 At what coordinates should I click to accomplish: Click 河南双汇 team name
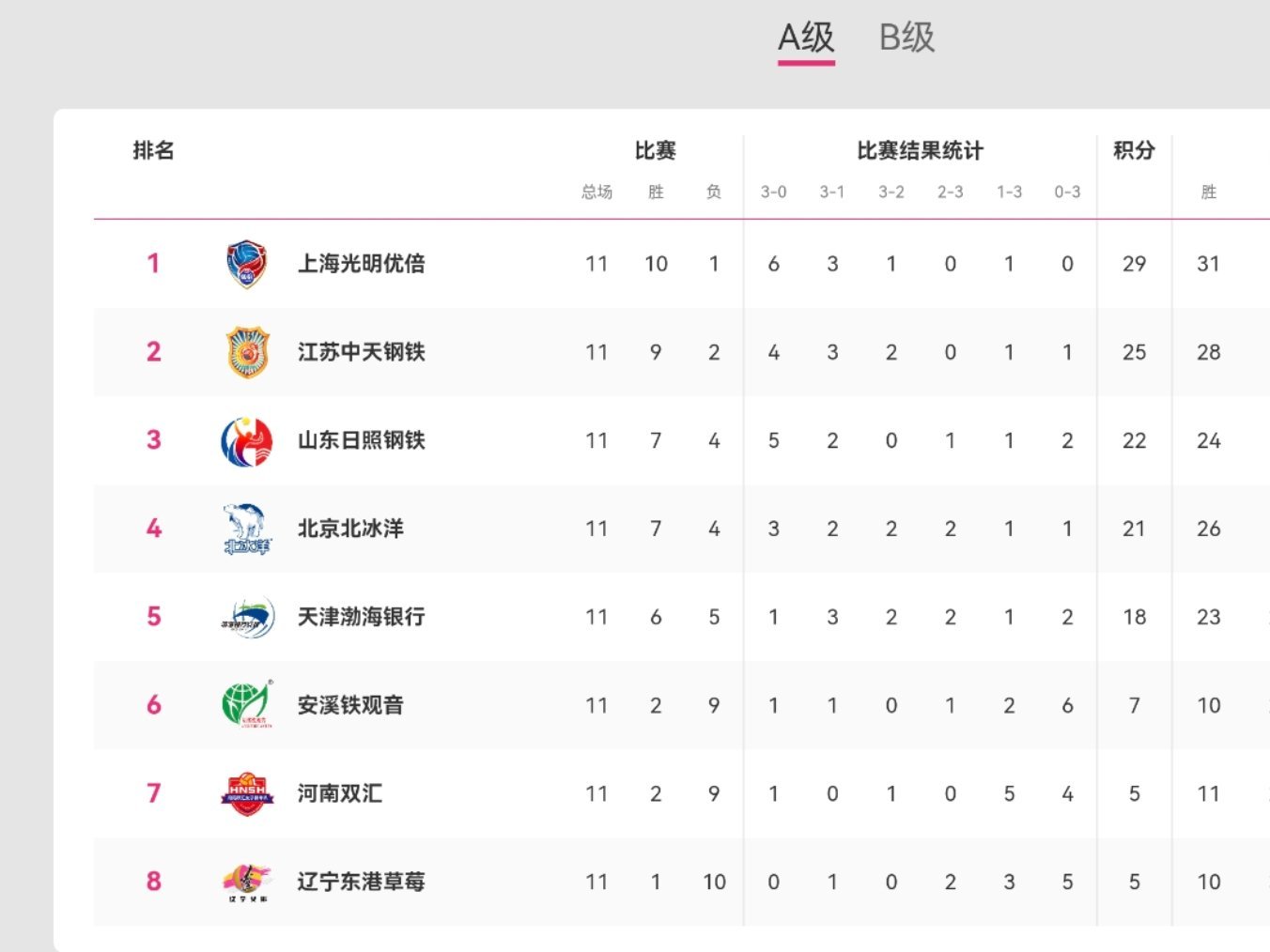point(339,793)
